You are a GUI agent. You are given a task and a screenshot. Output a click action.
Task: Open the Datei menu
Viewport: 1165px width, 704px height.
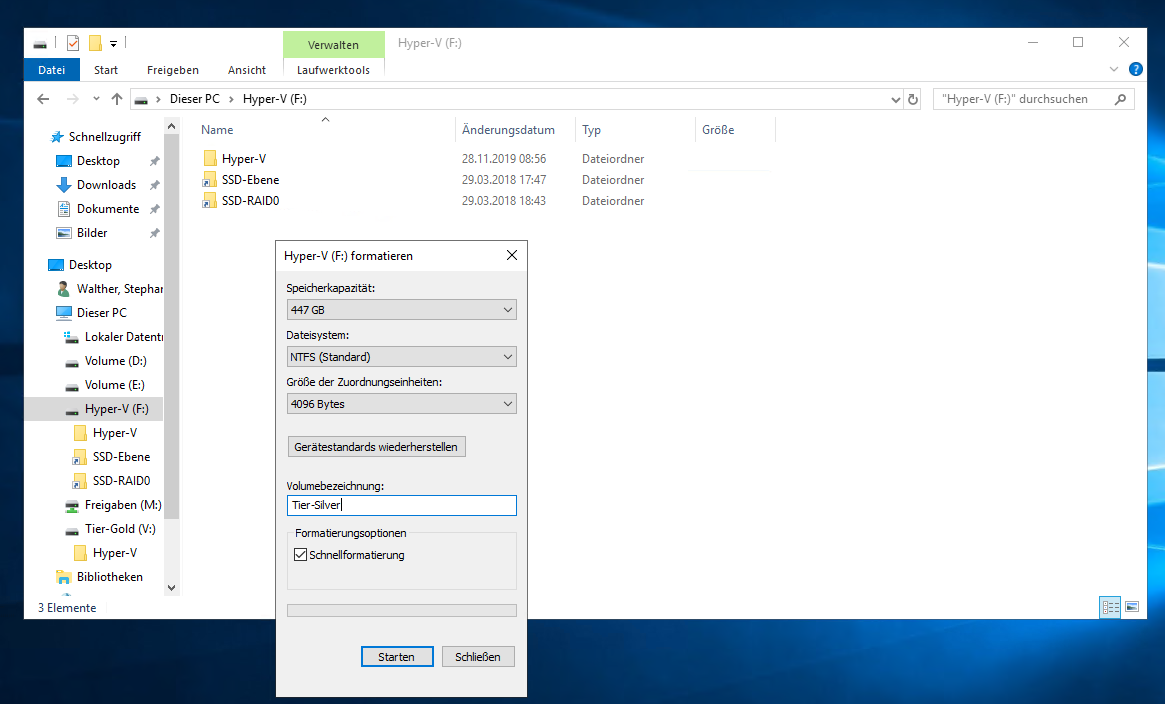coord(51,70)
